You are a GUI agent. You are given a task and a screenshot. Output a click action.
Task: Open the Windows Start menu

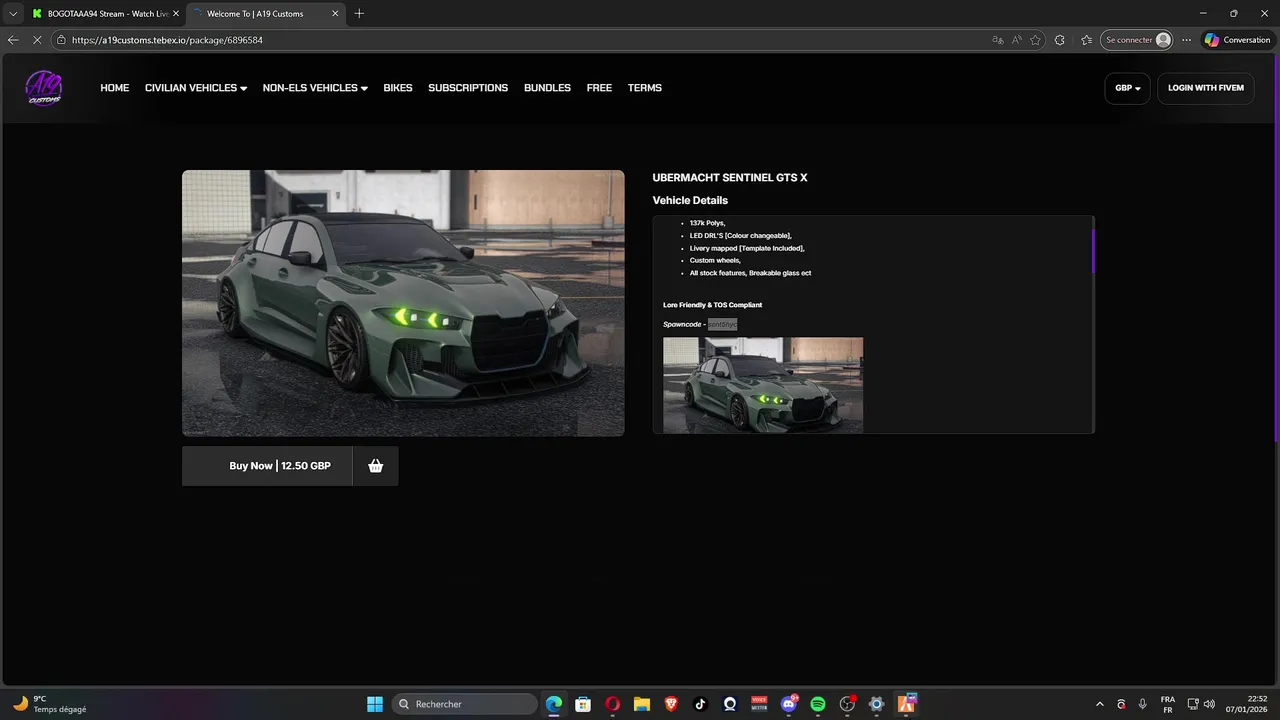pyautogui.click(x=375, y=704)
